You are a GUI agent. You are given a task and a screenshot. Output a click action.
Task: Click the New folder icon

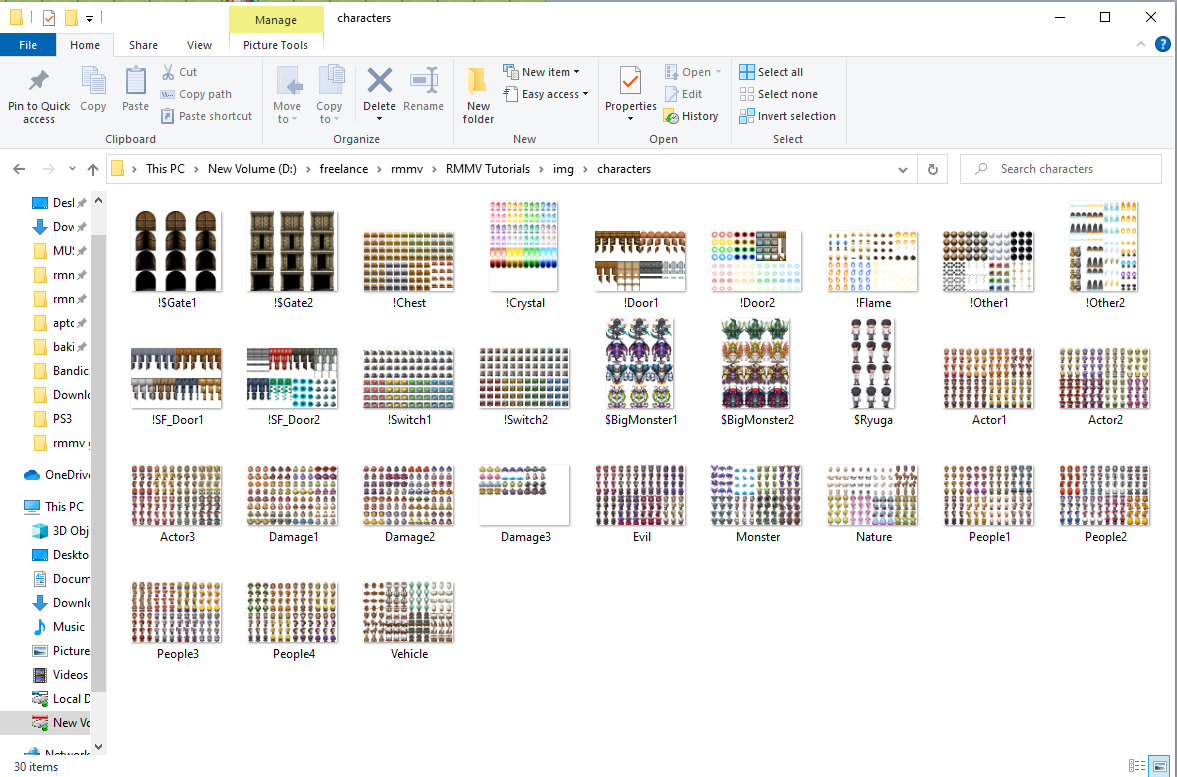pyautogui.click(x=477, y=80)
